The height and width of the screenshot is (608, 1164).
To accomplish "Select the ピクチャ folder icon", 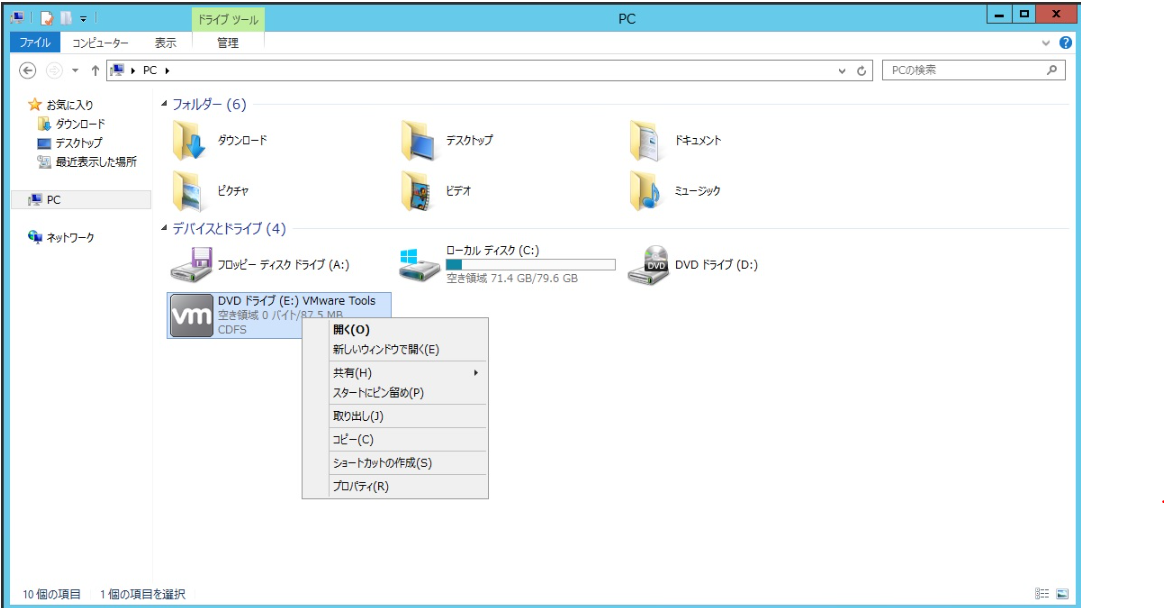I will pyautogui.click(x=188, y=191).
